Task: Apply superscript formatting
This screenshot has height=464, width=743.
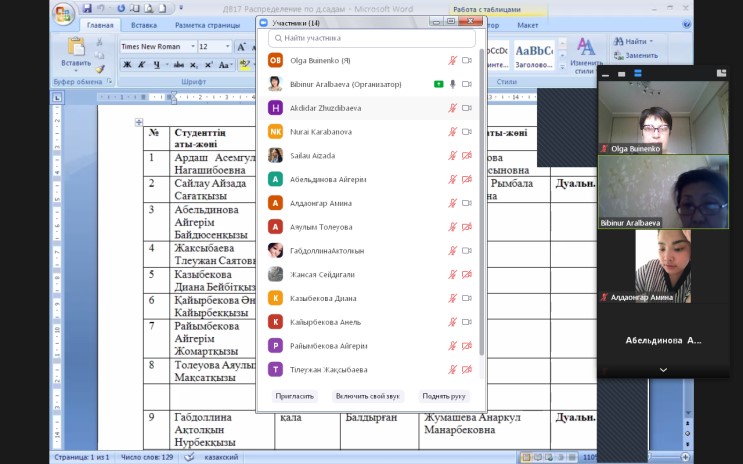Action: pyautogui.click(x=208, y=65)
